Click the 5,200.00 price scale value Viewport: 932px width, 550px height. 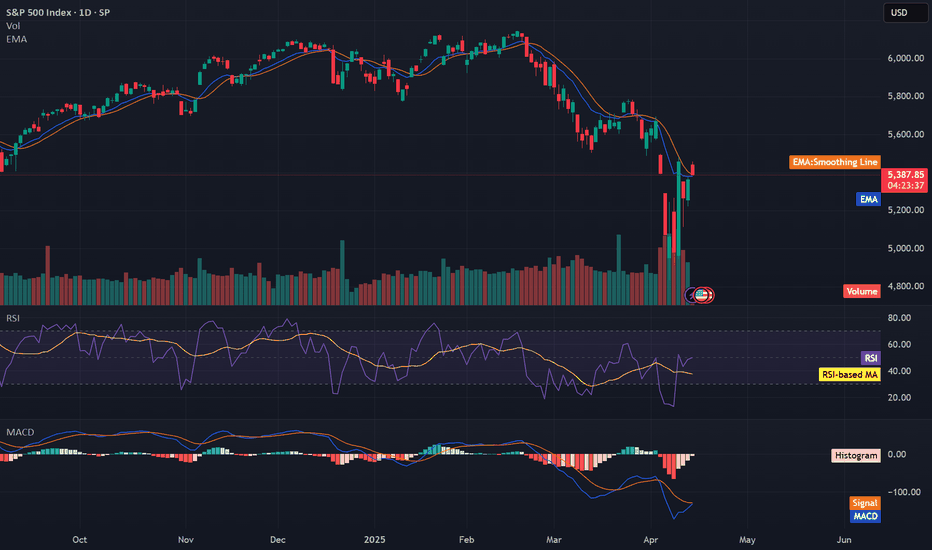(x=906, y=210)
